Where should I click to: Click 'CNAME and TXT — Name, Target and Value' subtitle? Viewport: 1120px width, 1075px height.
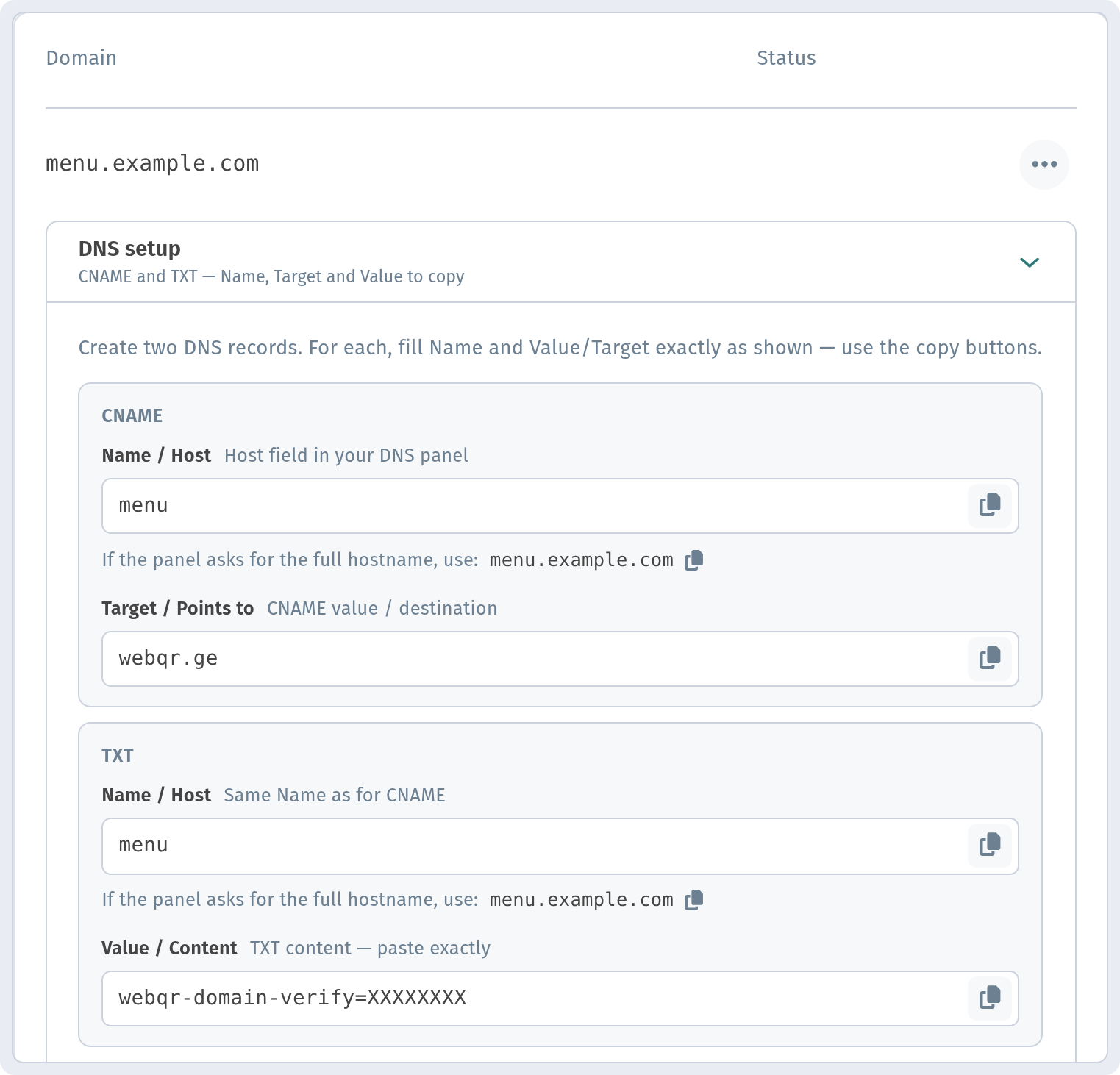coord(271,276)
